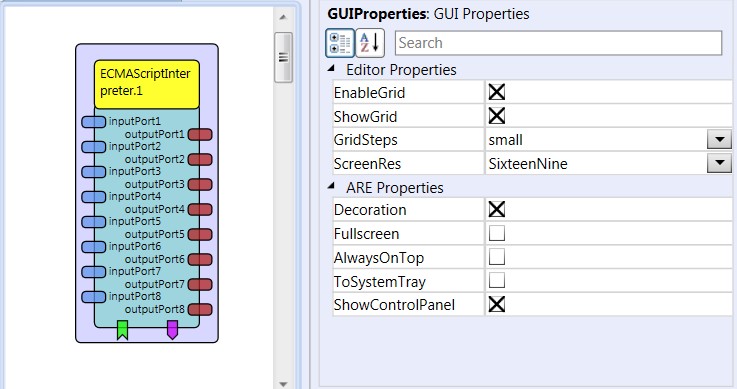Image resolution: width=737 pixels, height=389 pixels.
Task: Click the blue inputPort1 connector
Action: pos(94,122)
